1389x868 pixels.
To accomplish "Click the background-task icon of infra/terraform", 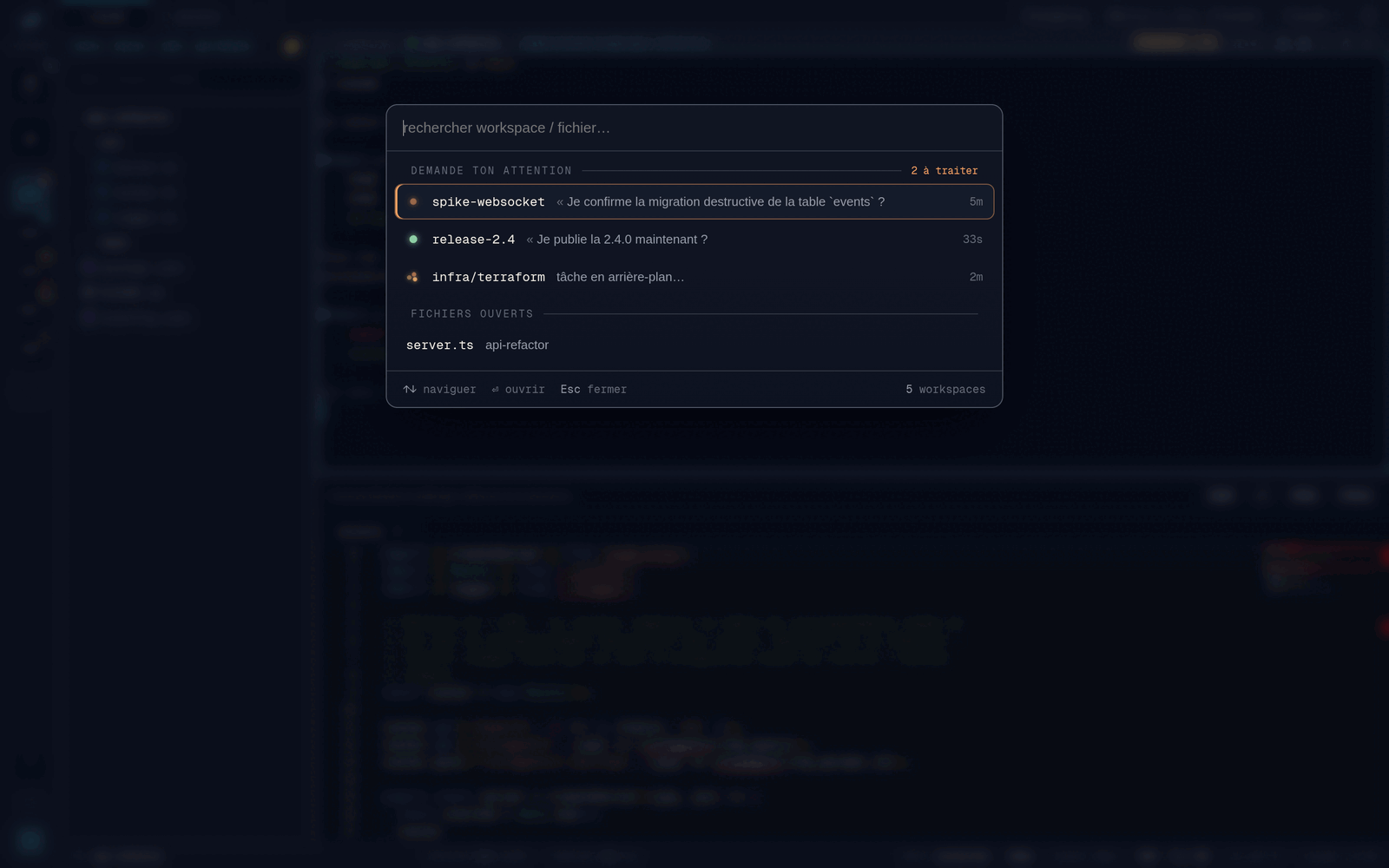I will pyautogui.click(x=412, y=277).
